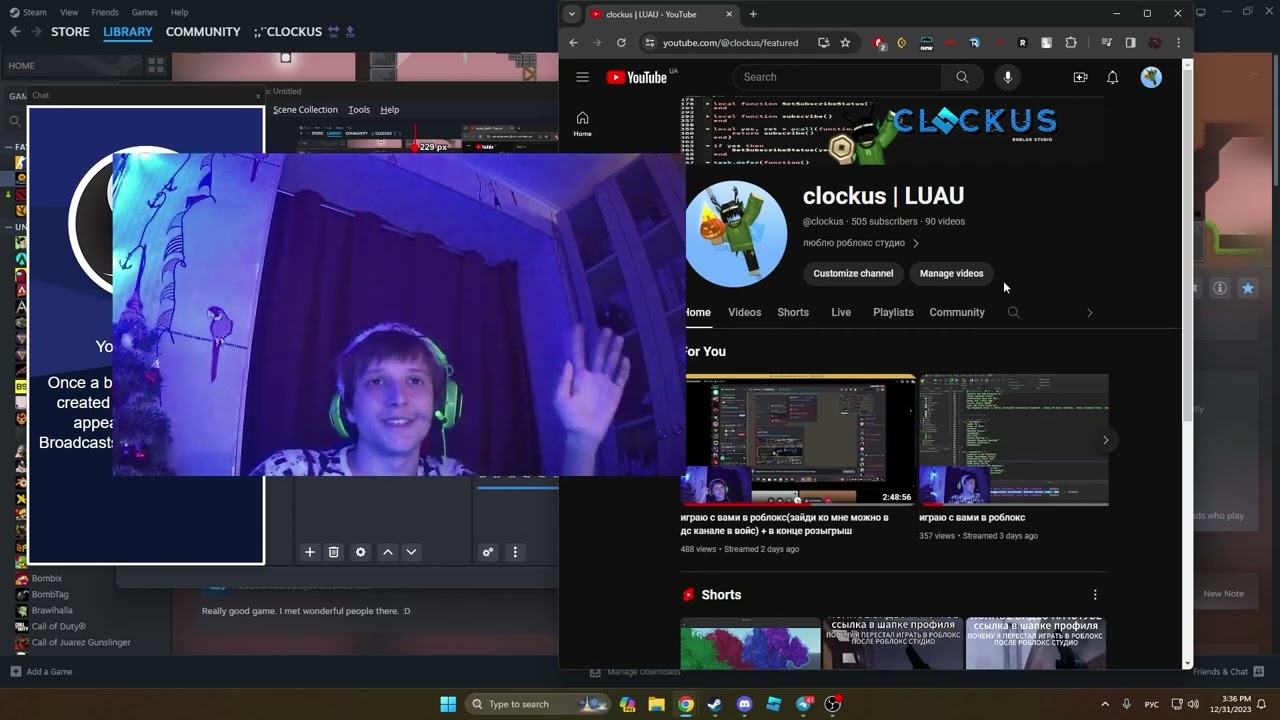Open the Windows Start menu
Viewport: 1280px width, 720px height.
(x=448, y=704)
